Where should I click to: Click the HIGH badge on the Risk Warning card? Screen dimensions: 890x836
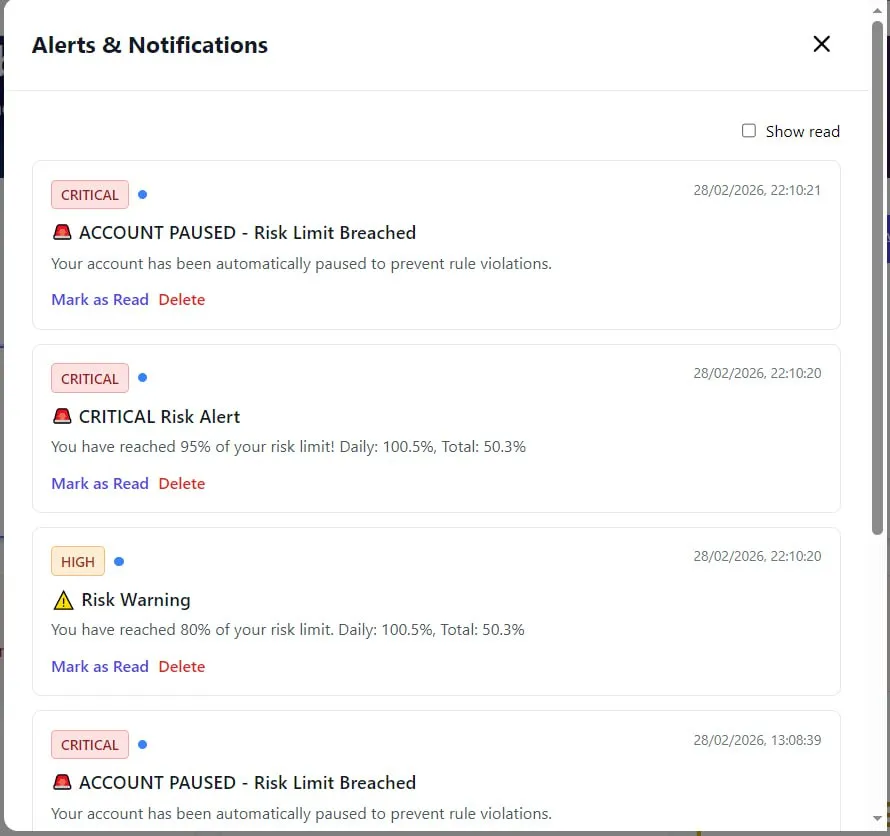coord(77,561)
